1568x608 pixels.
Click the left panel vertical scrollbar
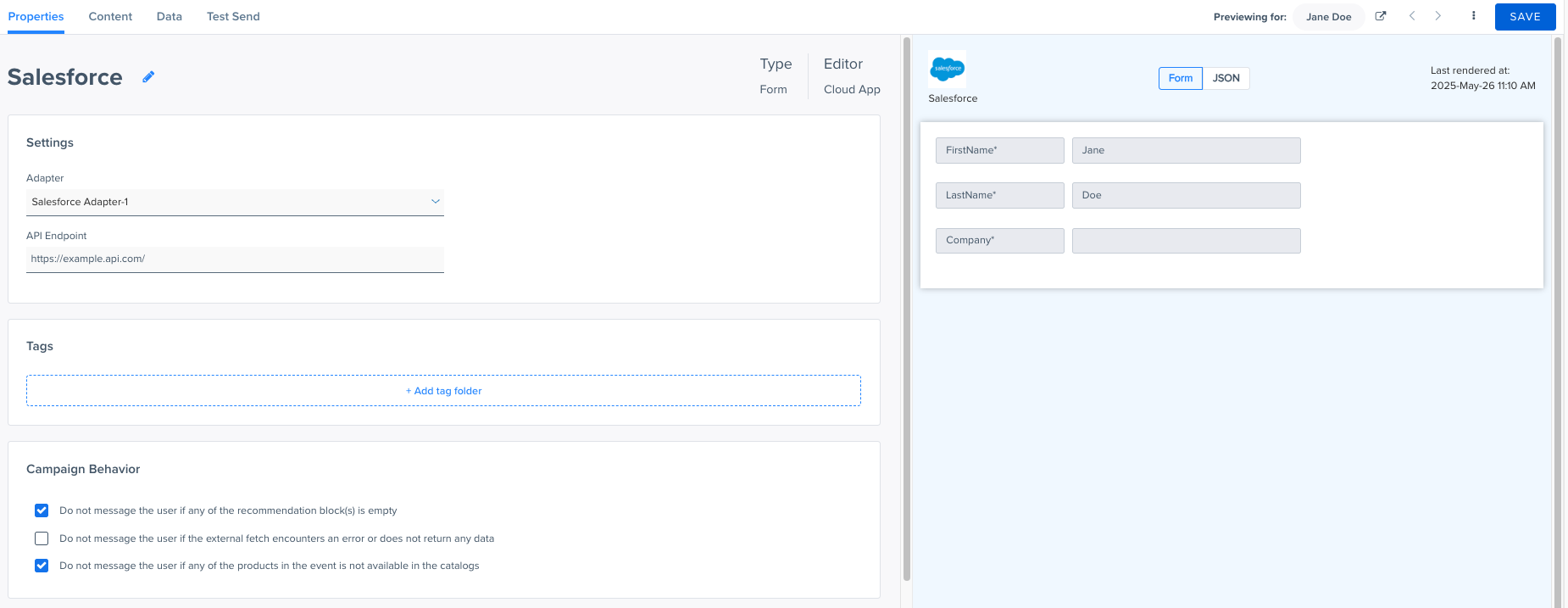907,310
